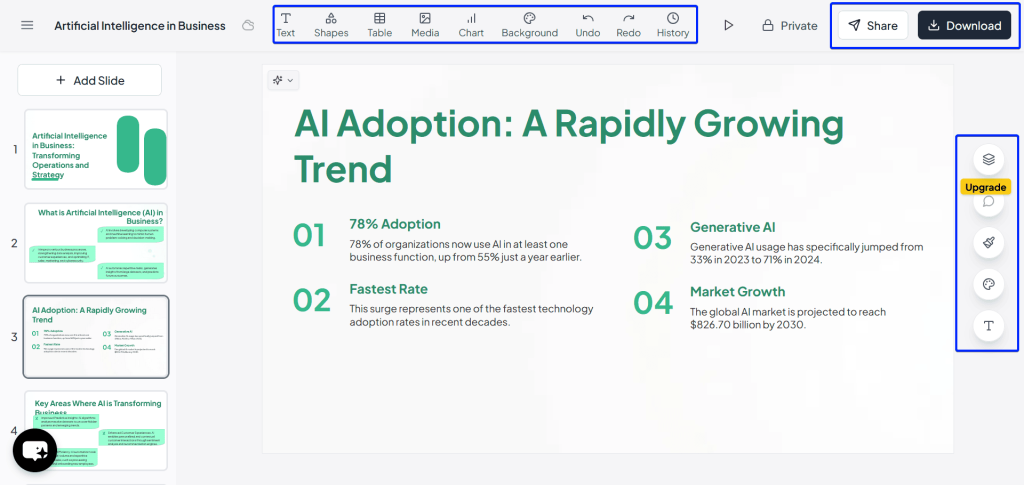Toggle the Private visibility setting
The height and width of the screenshot is (485, 1024).
[789, 25]
